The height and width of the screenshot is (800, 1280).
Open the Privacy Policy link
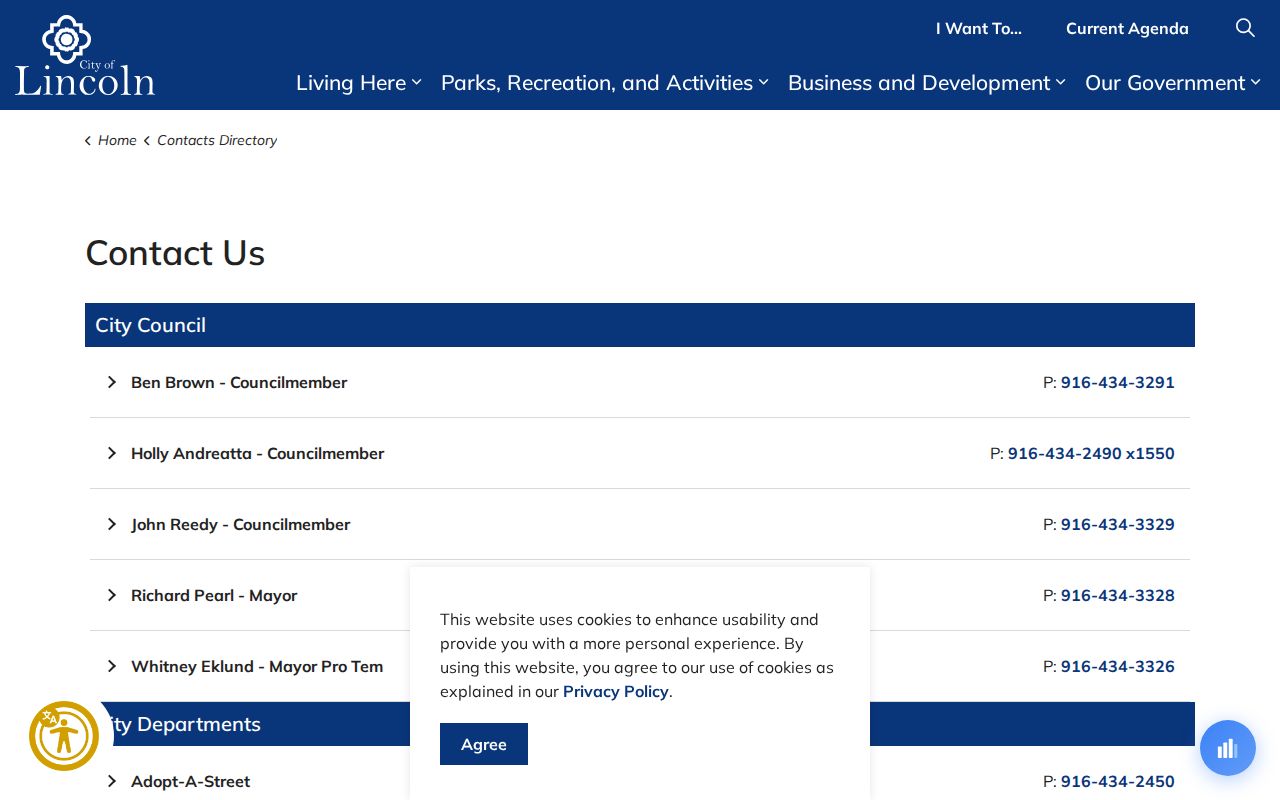pos(616,691)
